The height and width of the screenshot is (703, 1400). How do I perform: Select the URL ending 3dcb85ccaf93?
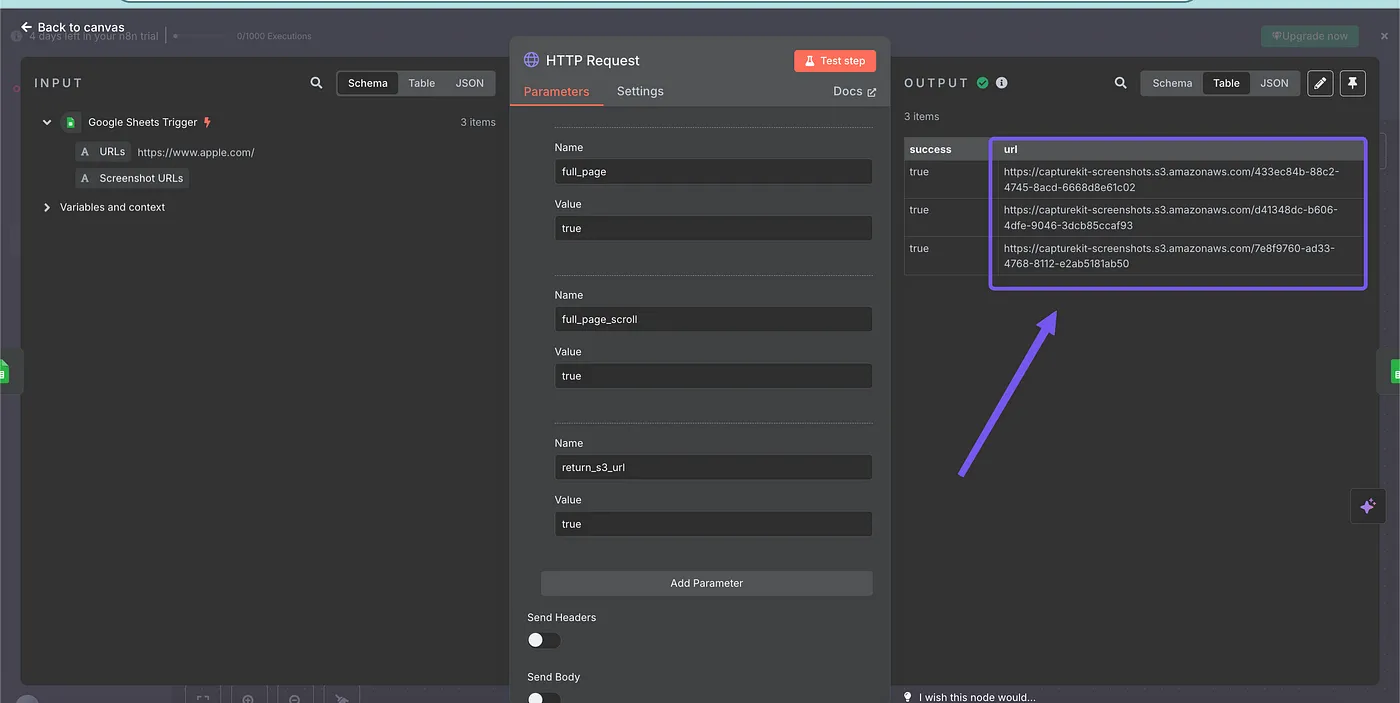1171,217
